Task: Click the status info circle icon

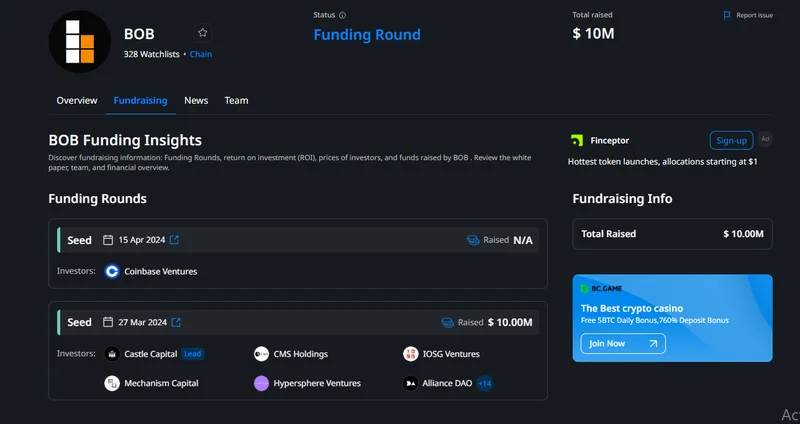Action: pyautogui.click(x=342, y=15)
